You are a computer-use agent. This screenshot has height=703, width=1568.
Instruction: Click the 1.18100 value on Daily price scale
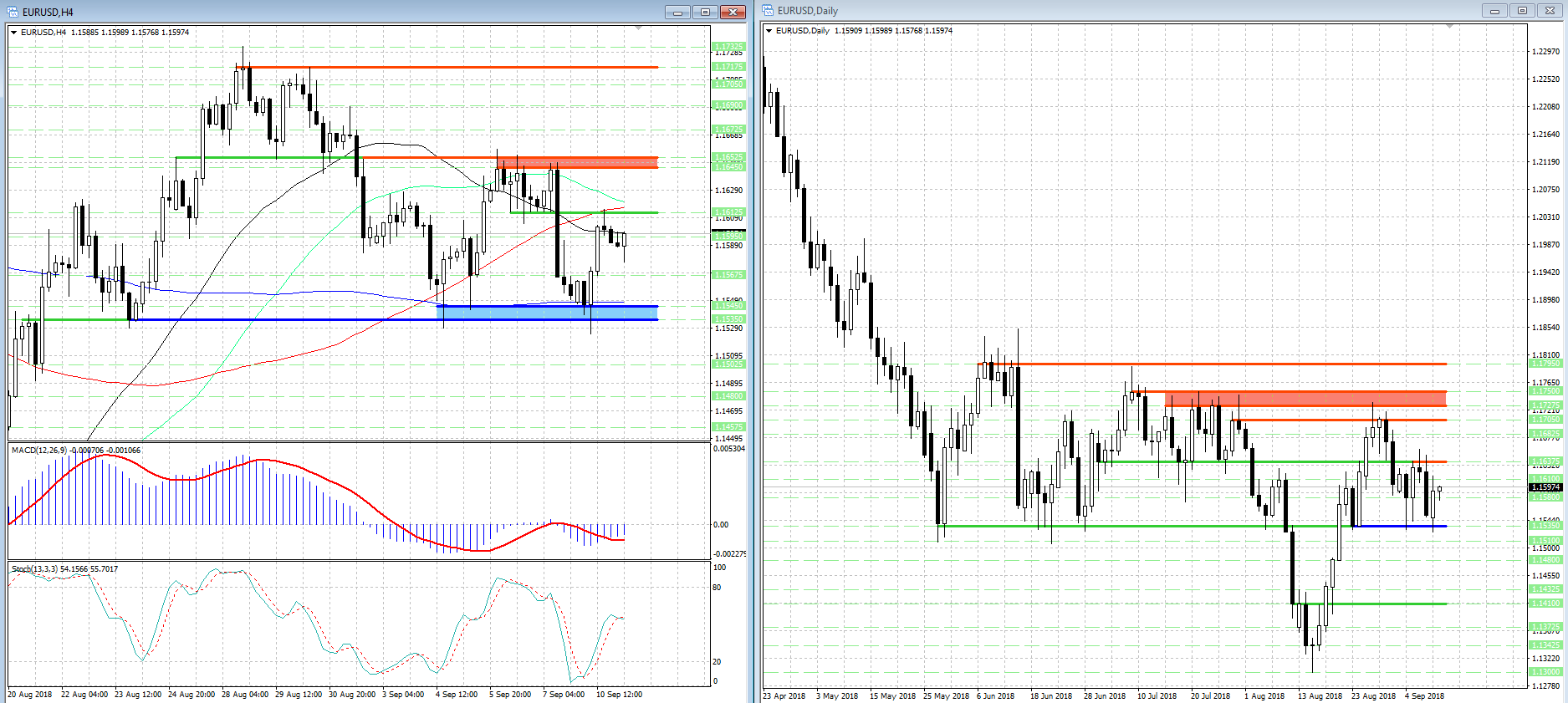(1545, 355)
